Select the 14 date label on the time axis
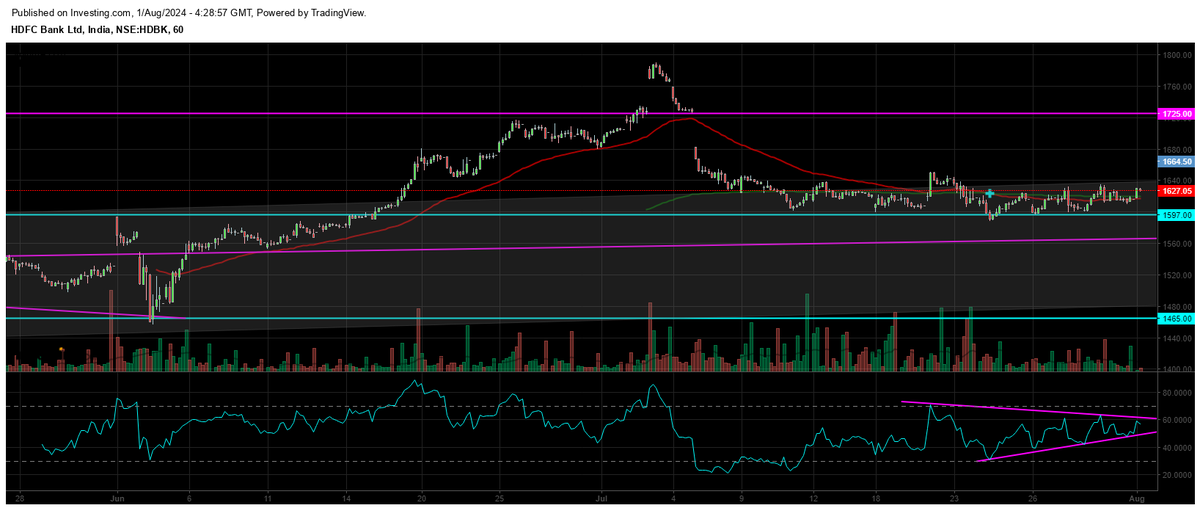The width and height of the screenshot is (1200, 508). pyautogui.click(x=346, y=496)
